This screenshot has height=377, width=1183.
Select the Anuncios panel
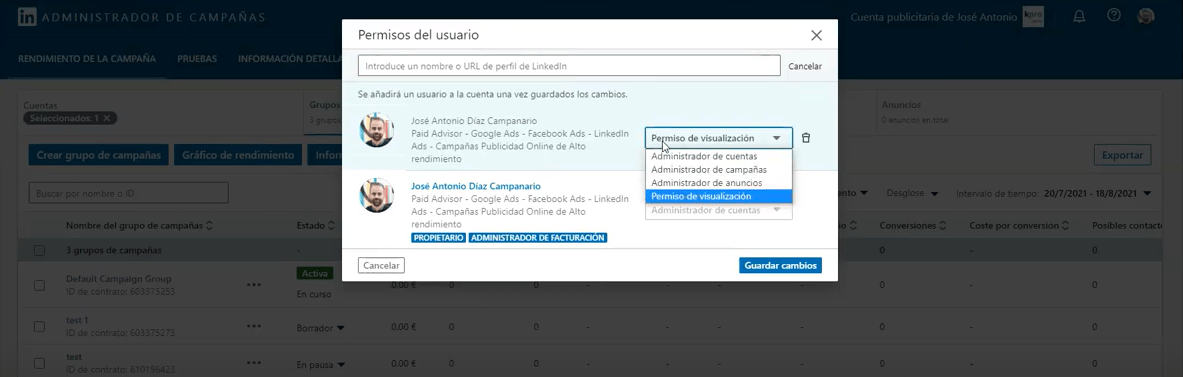1019,113
